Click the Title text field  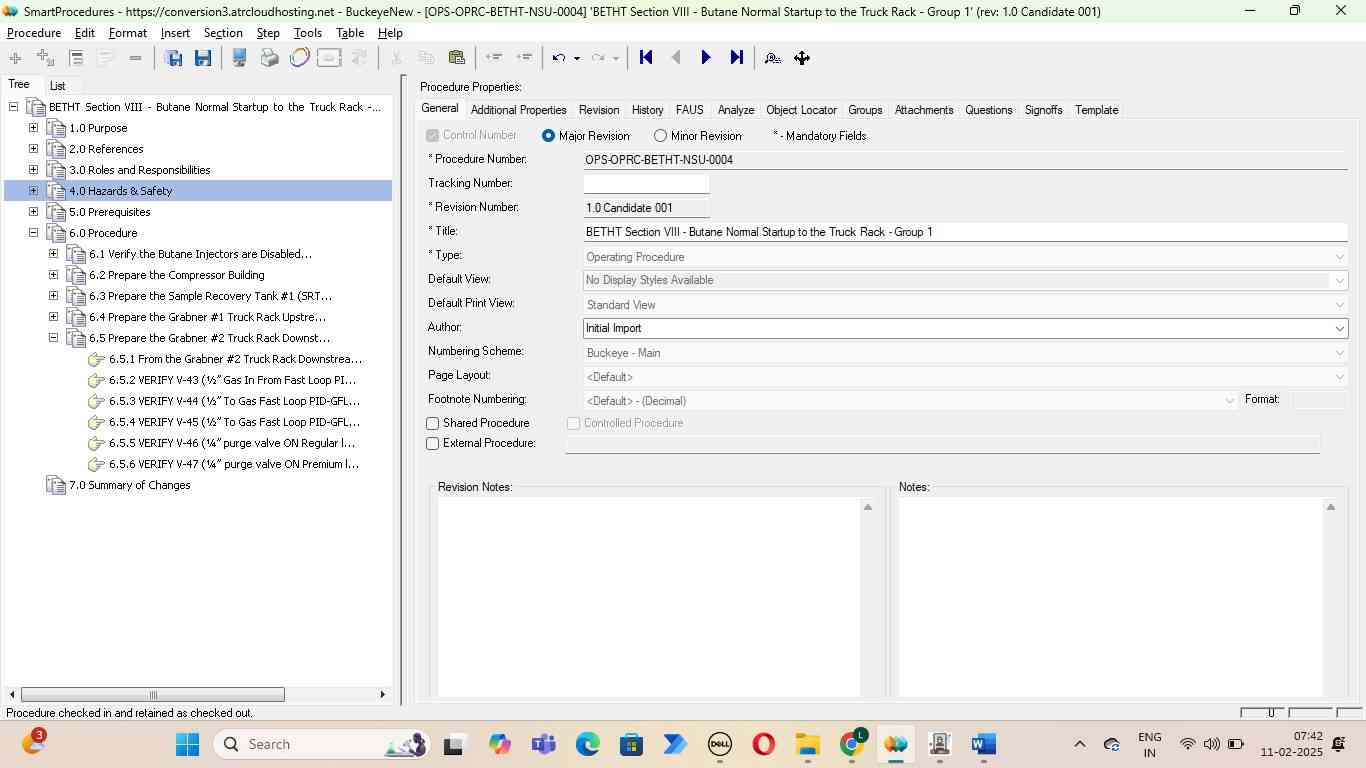(965, 232)
